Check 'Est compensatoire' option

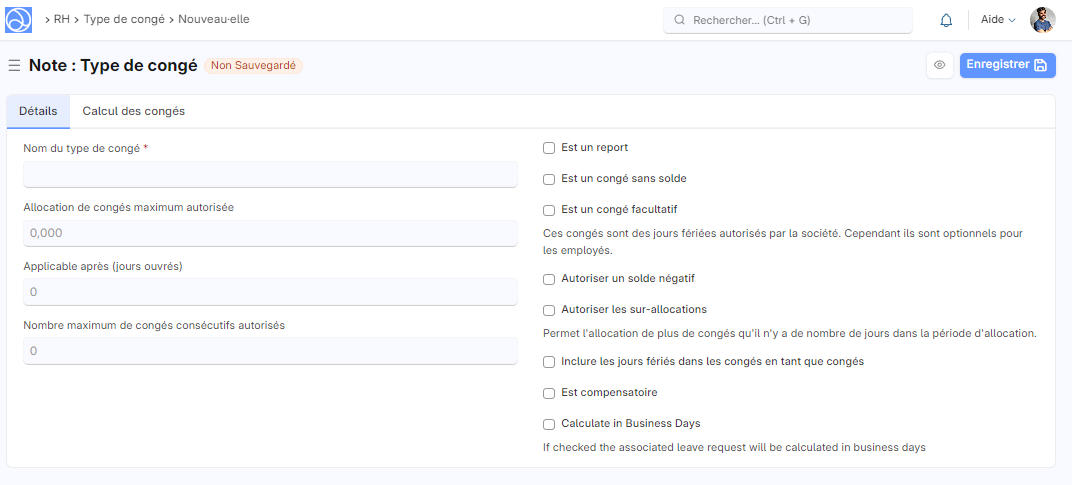point(549,393)
